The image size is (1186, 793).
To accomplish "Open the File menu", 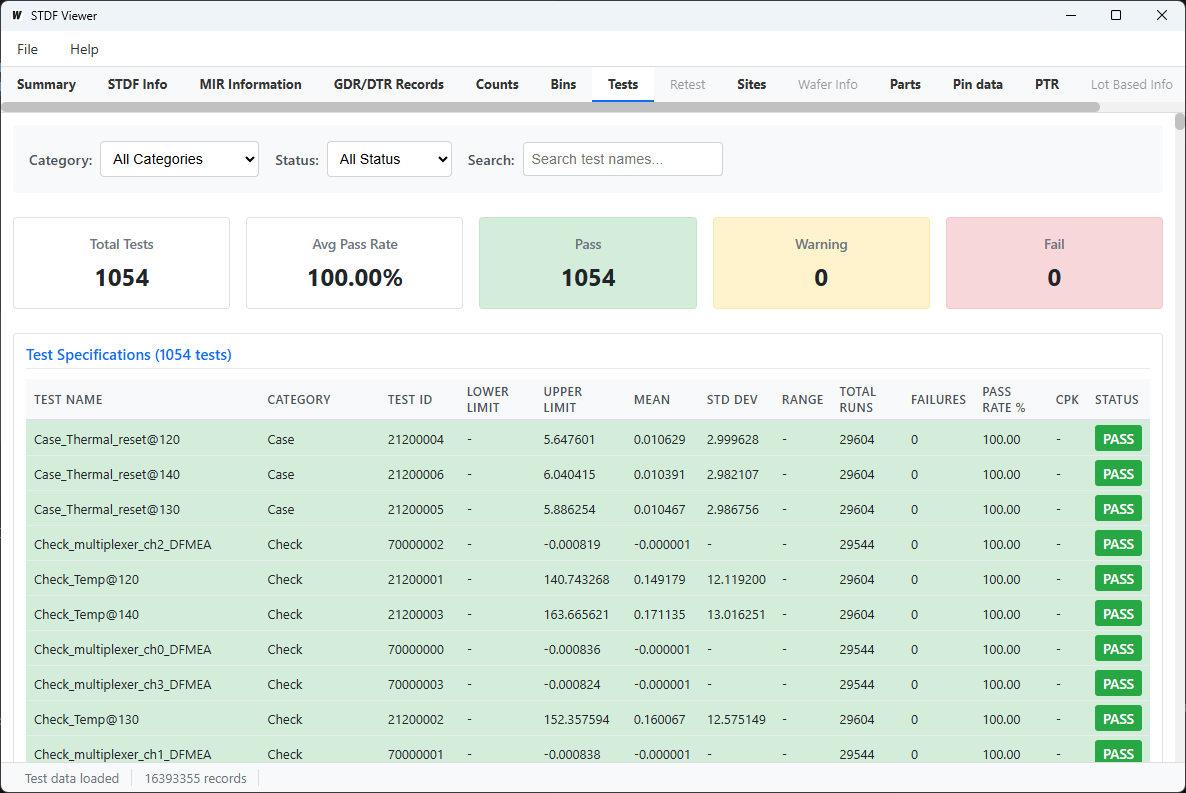I will pos(28,49).
